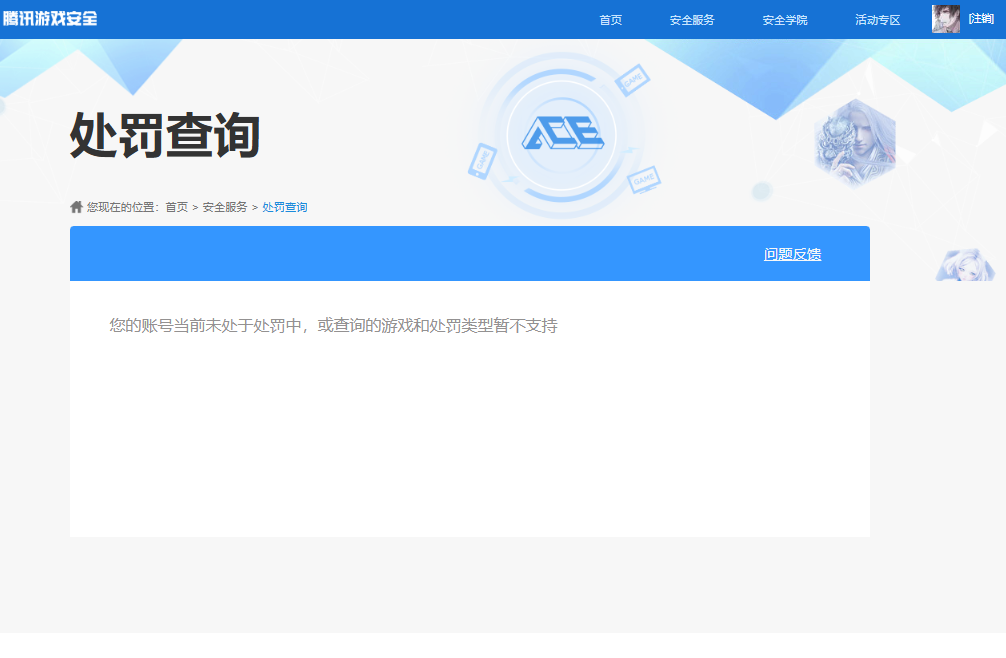The width and height of the screenshot is (1006, 658).
Task: Open 安全服务 in the breadcrumb
Action: 225,207
